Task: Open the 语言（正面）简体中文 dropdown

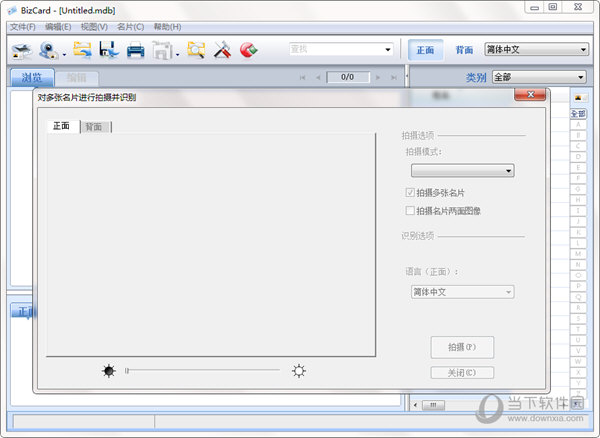Action: pos(463,292)
